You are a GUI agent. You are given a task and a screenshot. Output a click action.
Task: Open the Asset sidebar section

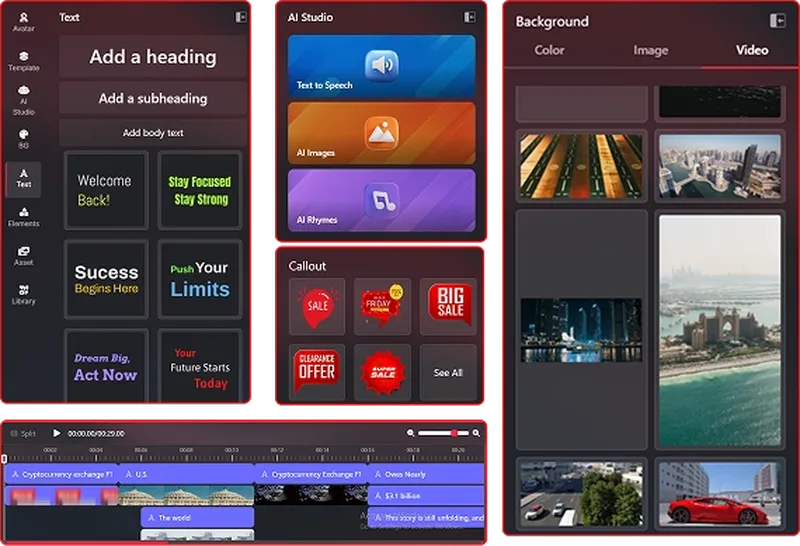[23, 255]
